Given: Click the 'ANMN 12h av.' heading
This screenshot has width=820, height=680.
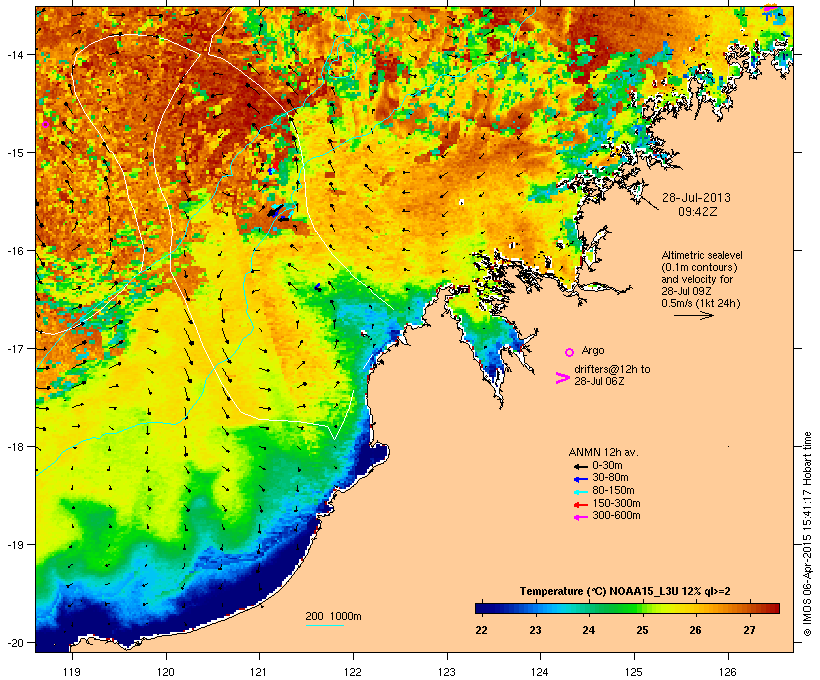Looking at the screenshot, I should [x=603, y=452].
